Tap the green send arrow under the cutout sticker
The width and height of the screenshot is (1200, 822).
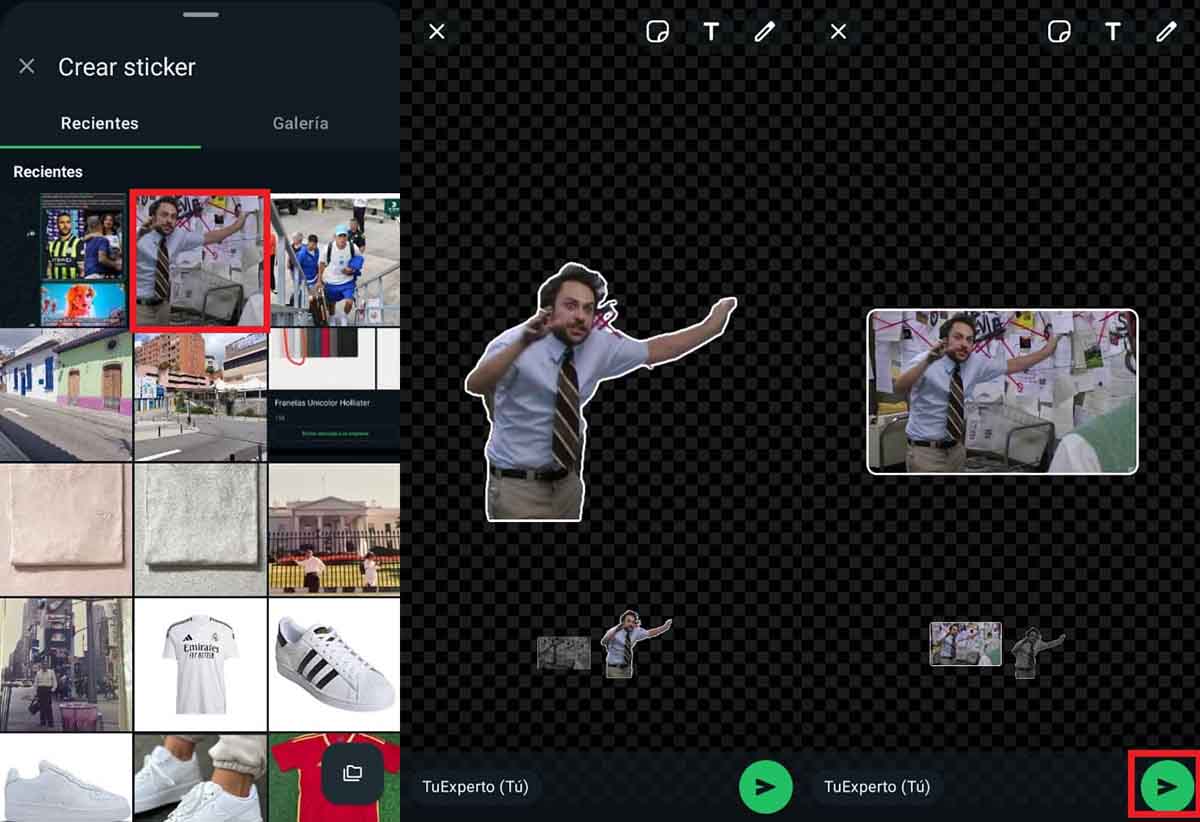tap(765, 787)
